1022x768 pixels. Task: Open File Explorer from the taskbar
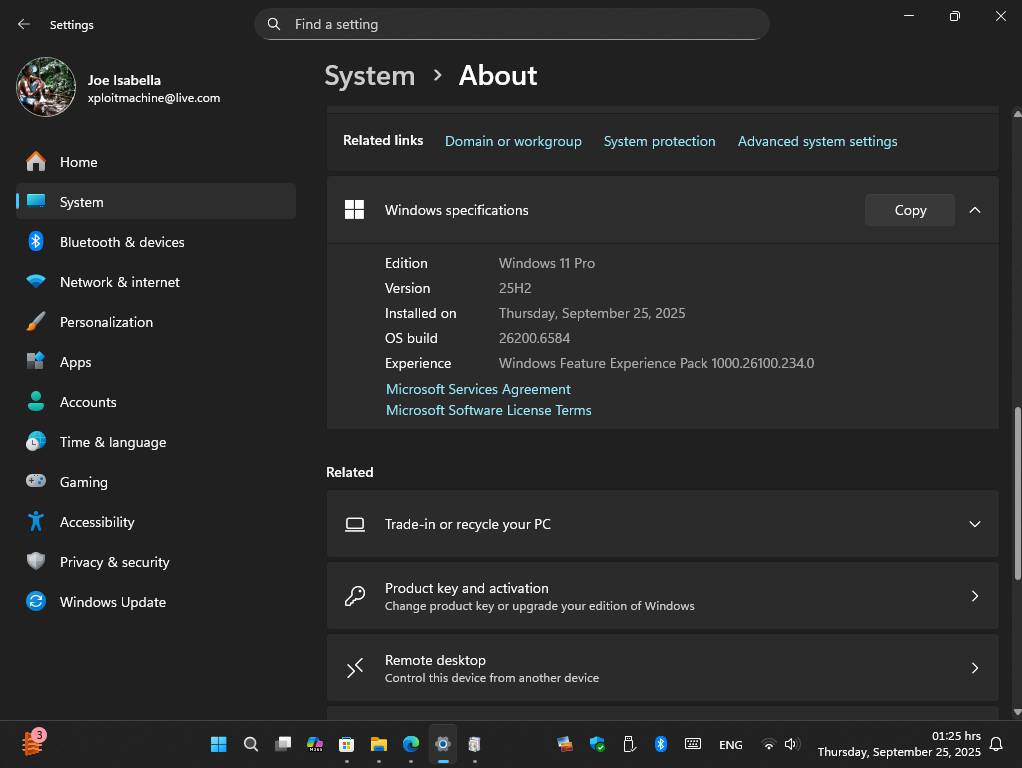378,744
